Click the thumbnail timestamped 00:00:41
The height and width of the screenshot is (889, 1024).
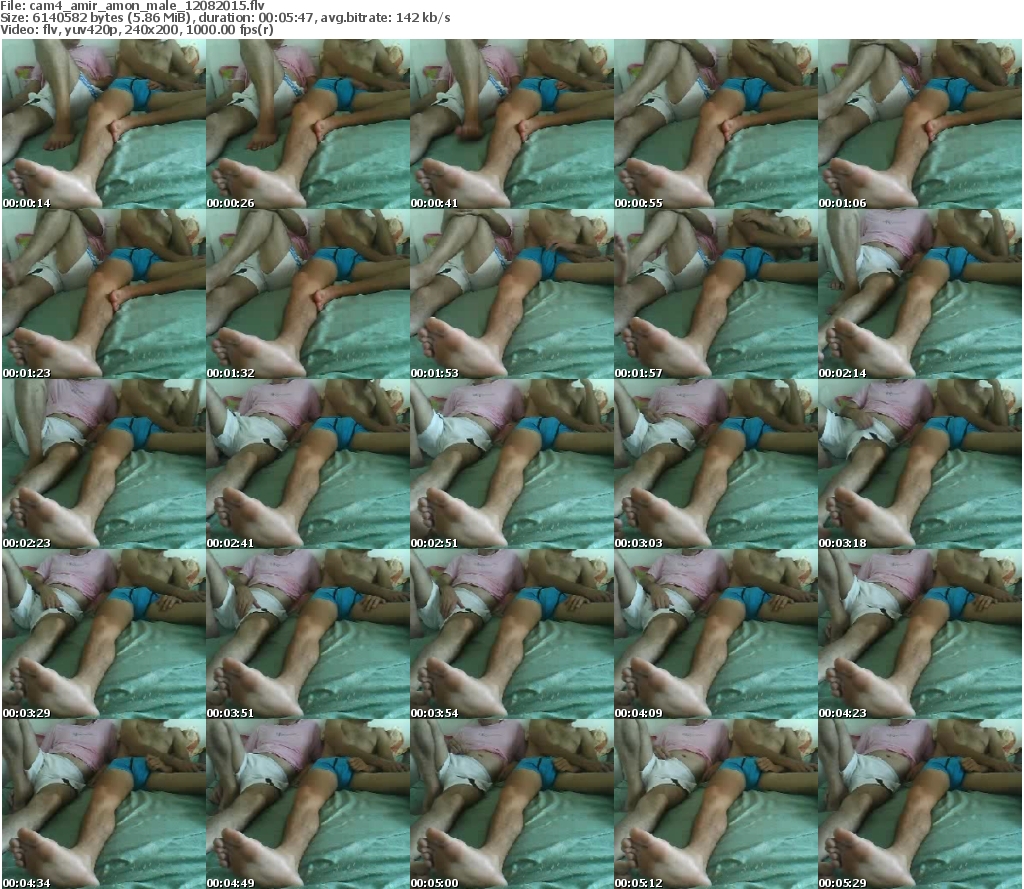512,124
